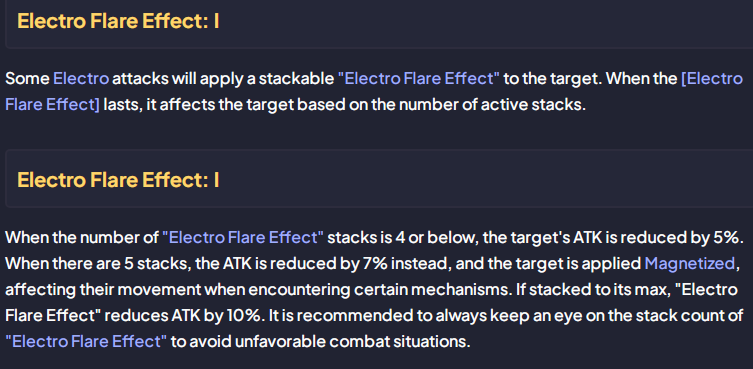753x369 pixels.
Task: Click the '[Electro' bracketed link after 'When the'
Action: click(x=712, y=78)
